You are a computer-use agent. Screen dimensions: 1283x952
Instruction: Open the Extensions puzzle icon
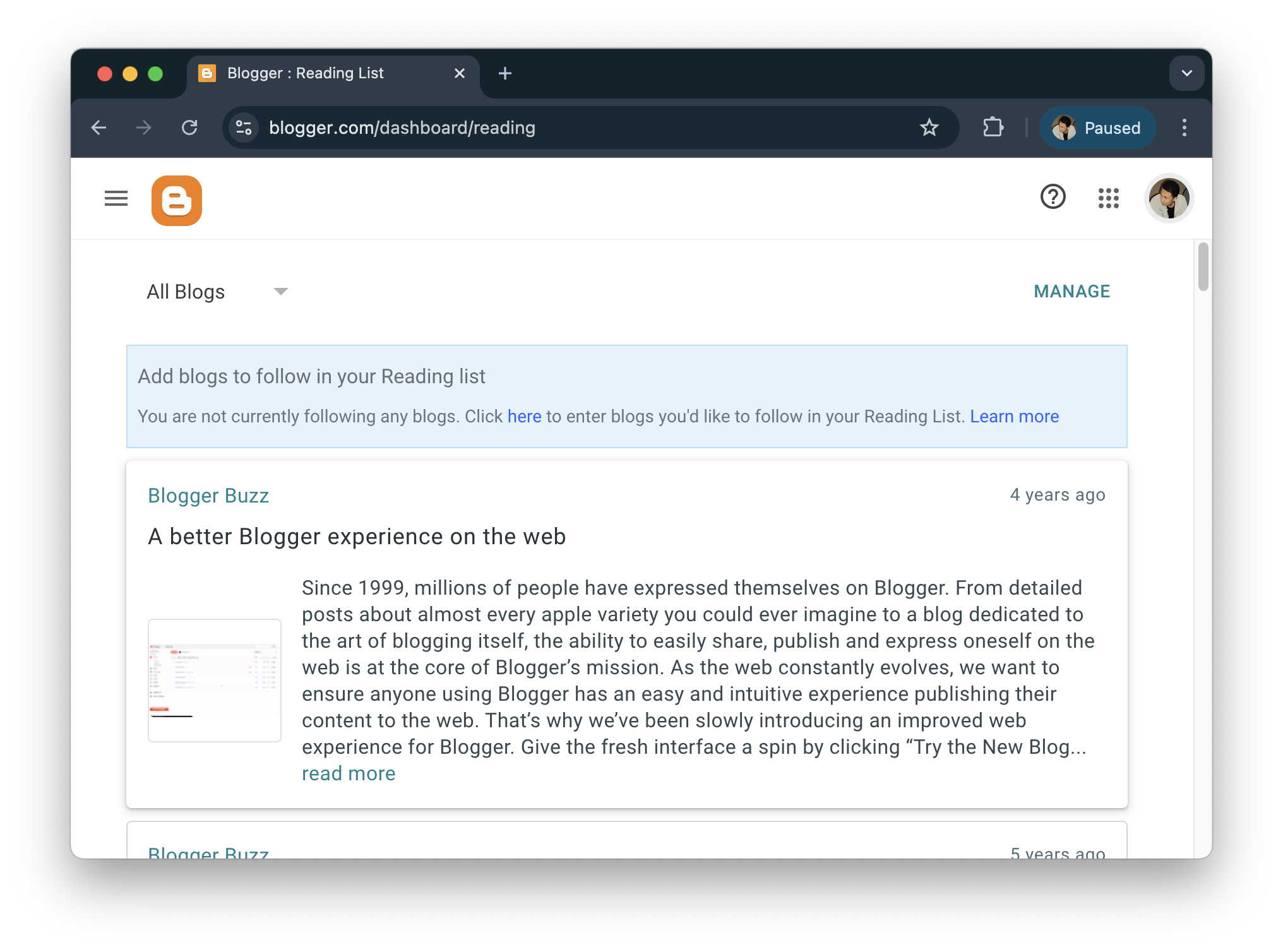click(993, 128)
